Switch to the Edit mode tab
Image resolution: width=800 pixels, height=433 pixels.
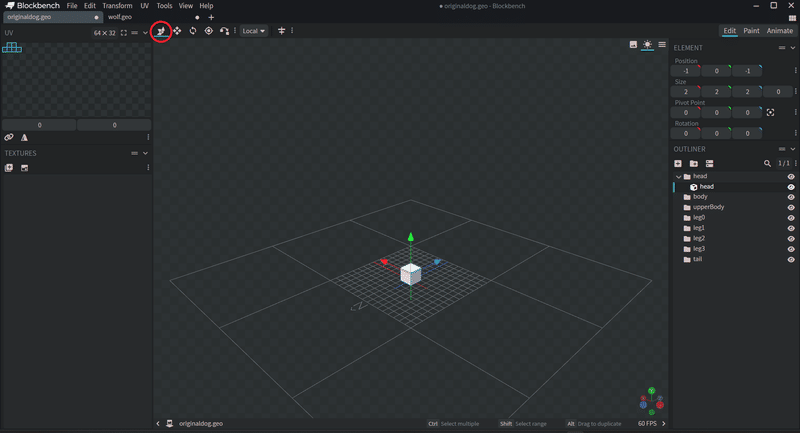pyautogui.click(x=730, y=31)
